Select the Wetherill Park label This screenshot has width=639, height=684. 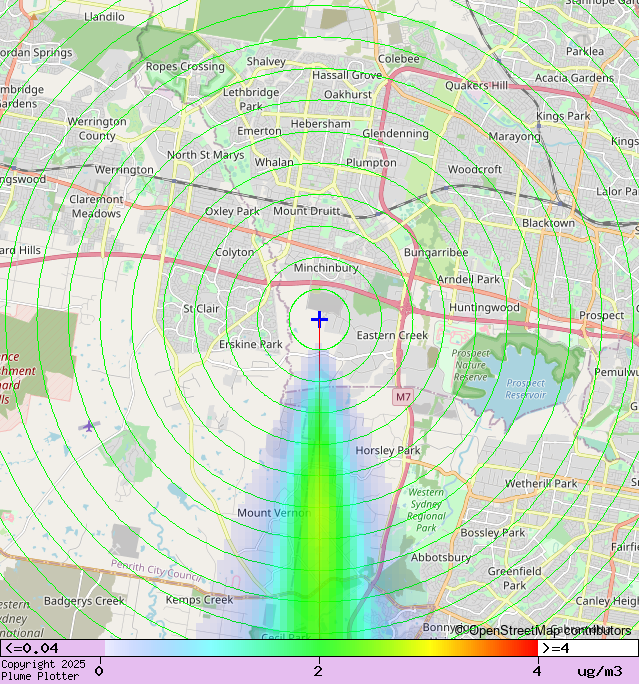click(x=541, y=483)
